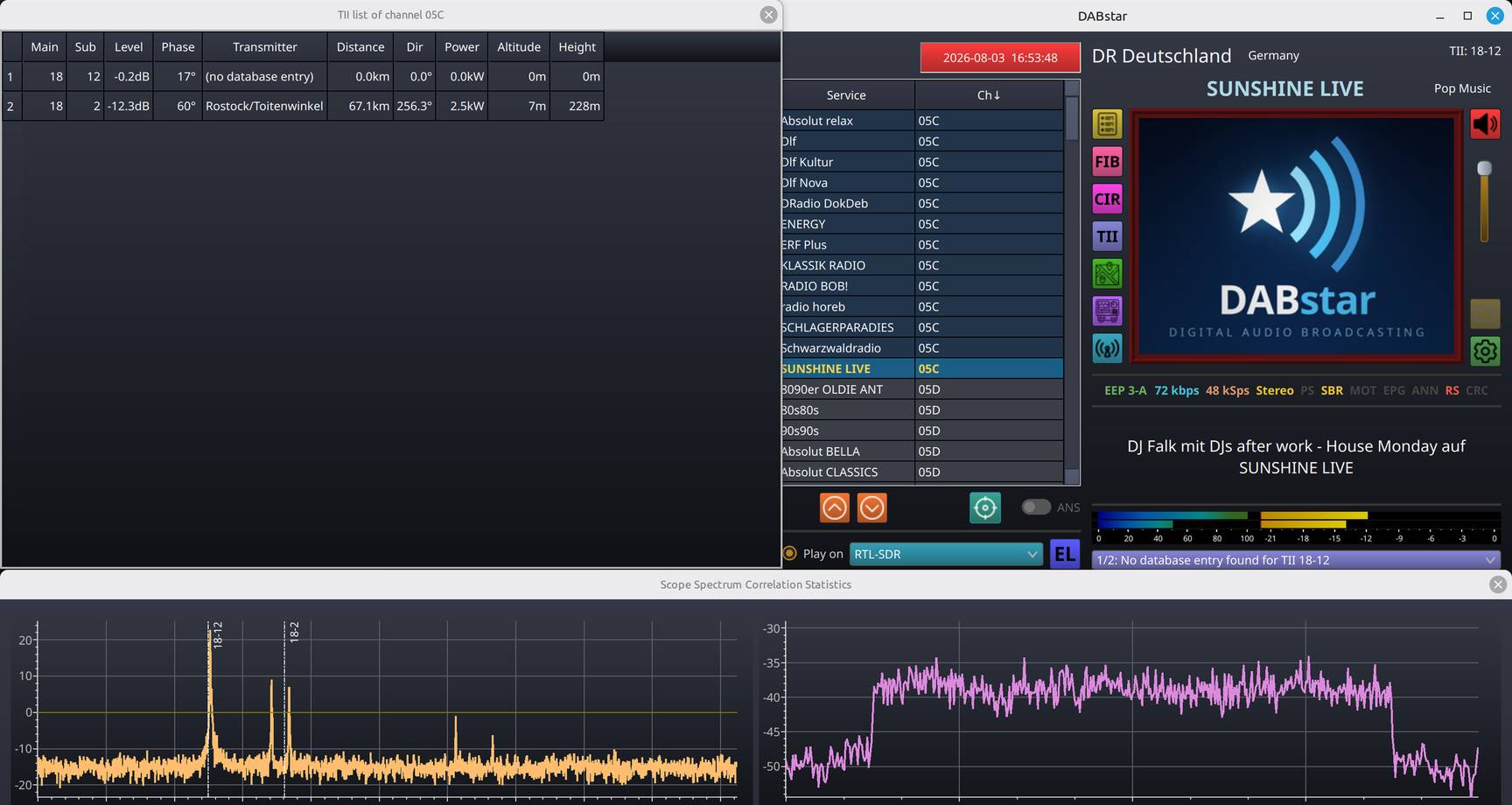Maximize the DABstar window

pos(1467,16)
